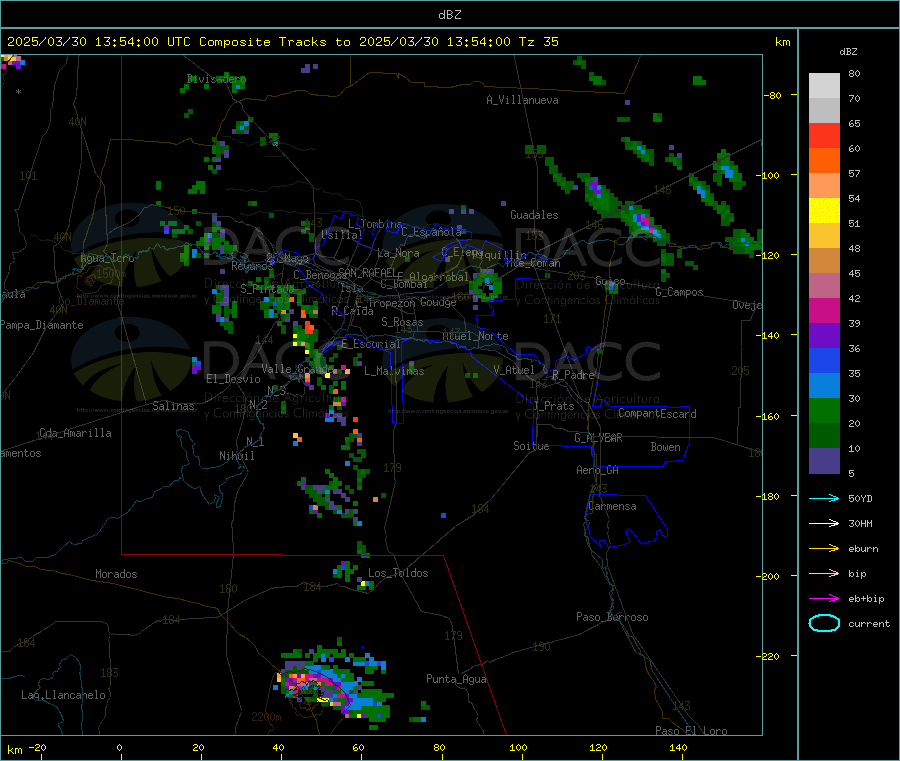The image size is (900, 761).
Task: Click the L_Malvinas map label
Action: click(x=394, y=371)
